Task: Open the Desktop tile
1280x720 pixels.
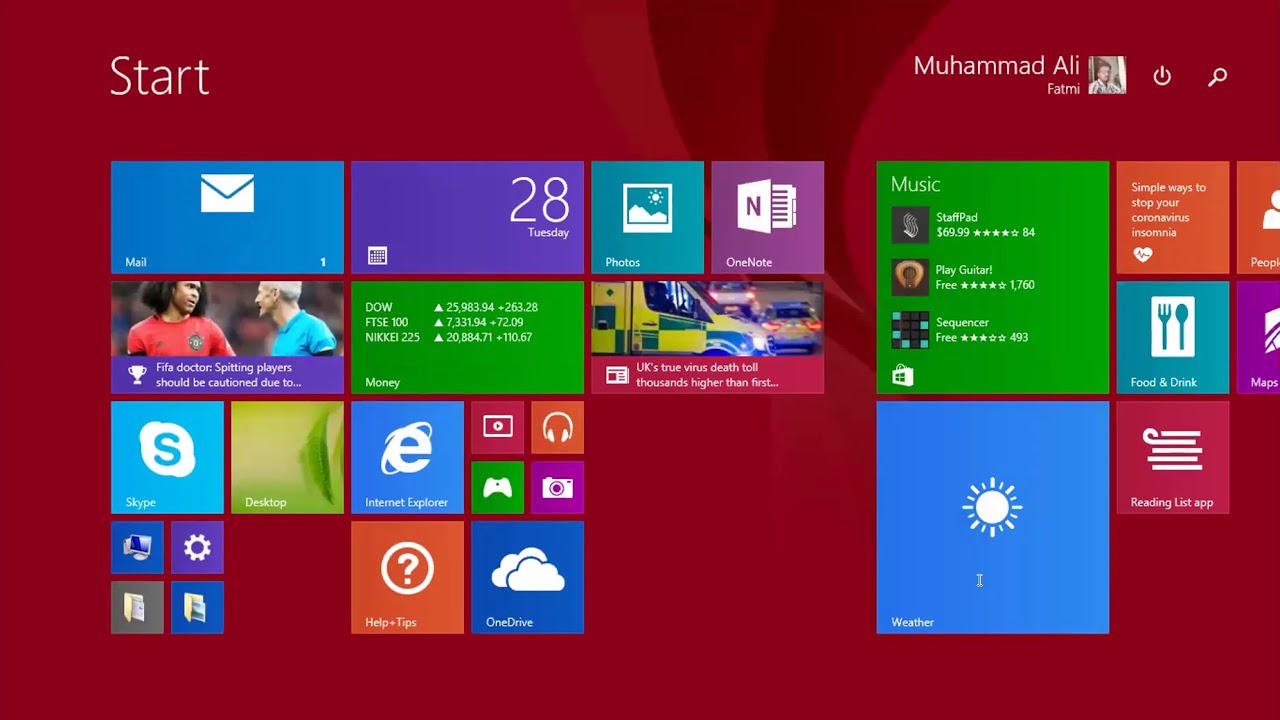Action: tap(287, 457)
